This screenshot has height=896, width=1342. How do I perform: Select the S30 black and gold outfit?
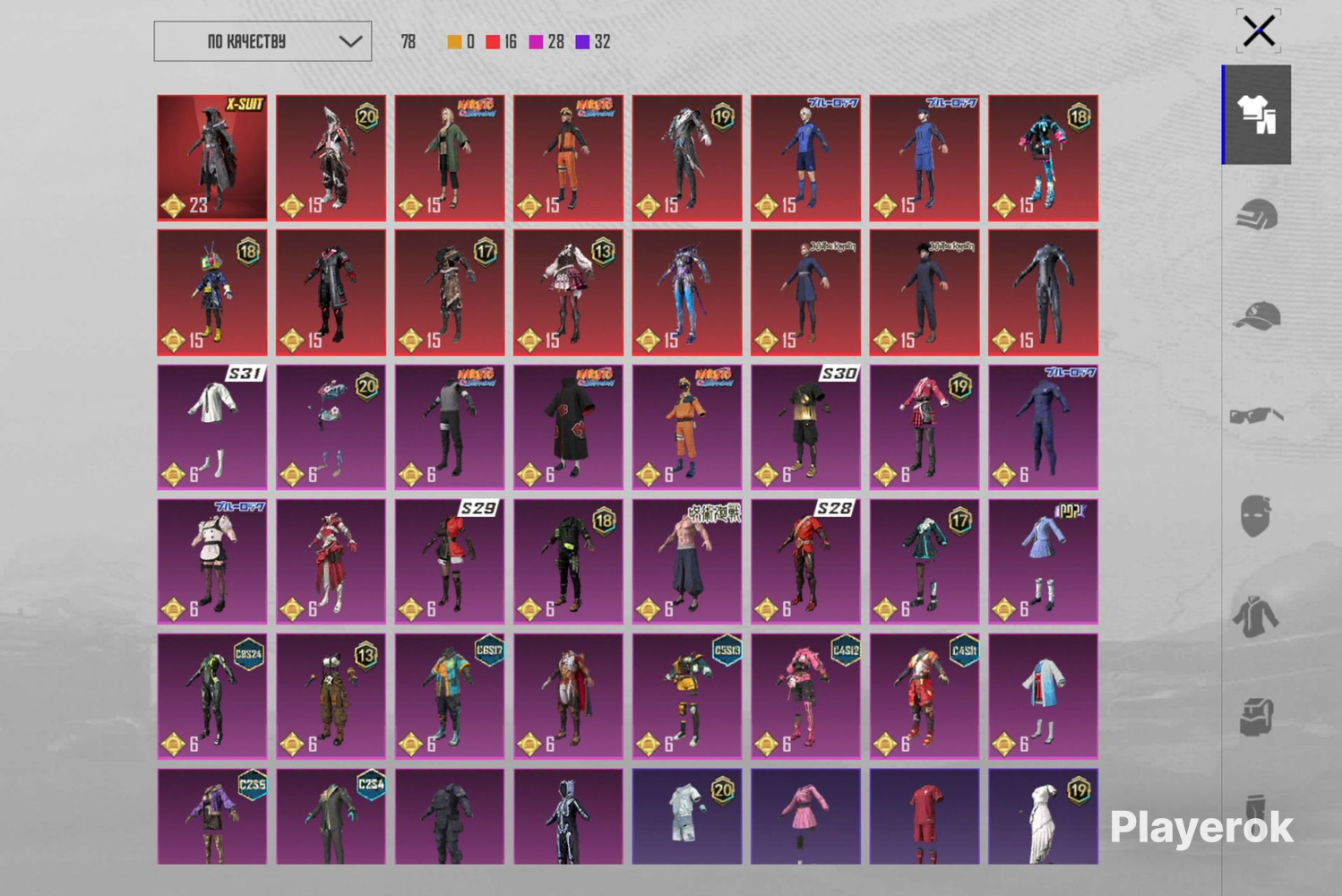(805, 426)
